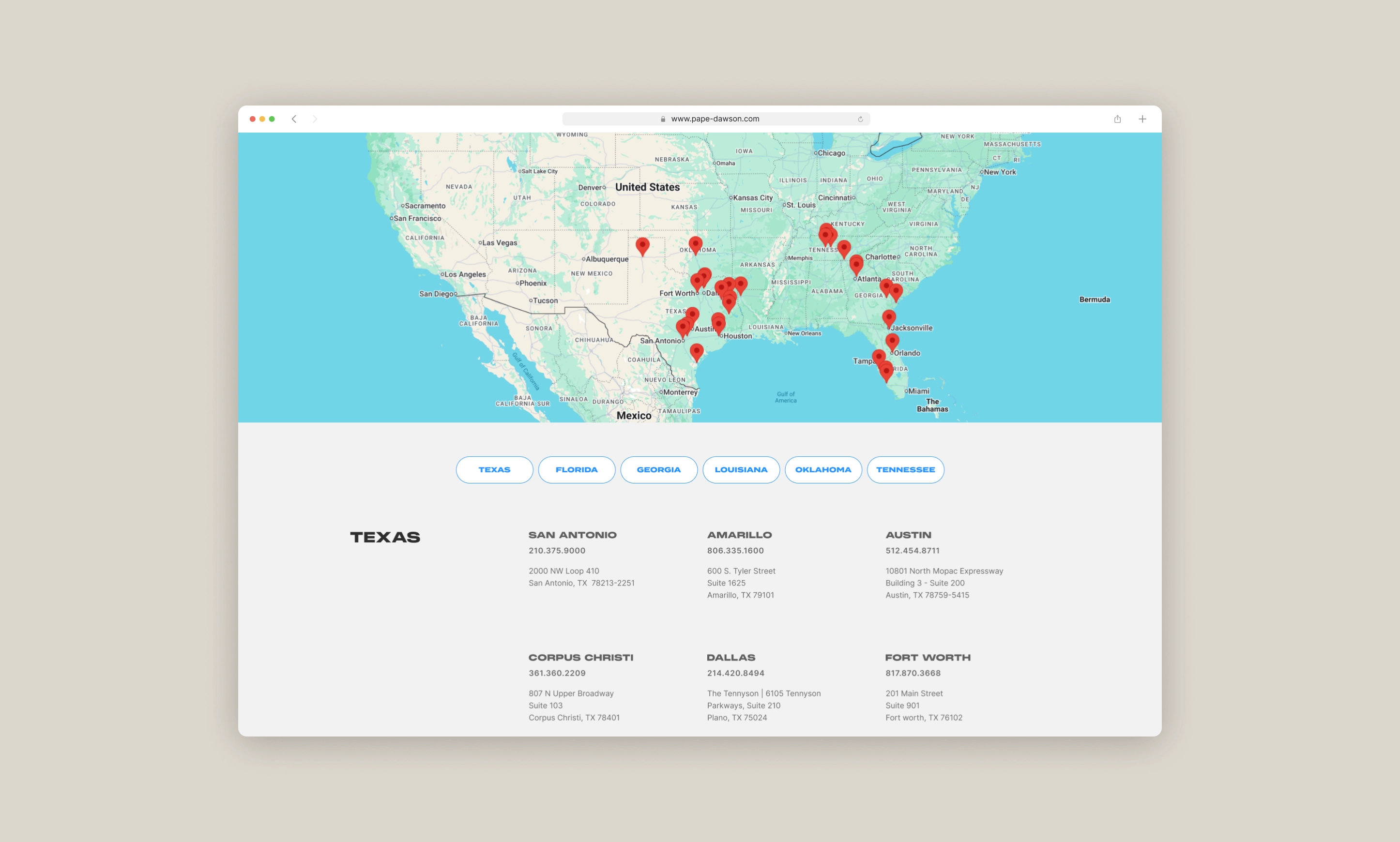This screenshot has width=1400, height=842.
Task: Click address line Plano, TX 75024
Action: pos(737,718)
